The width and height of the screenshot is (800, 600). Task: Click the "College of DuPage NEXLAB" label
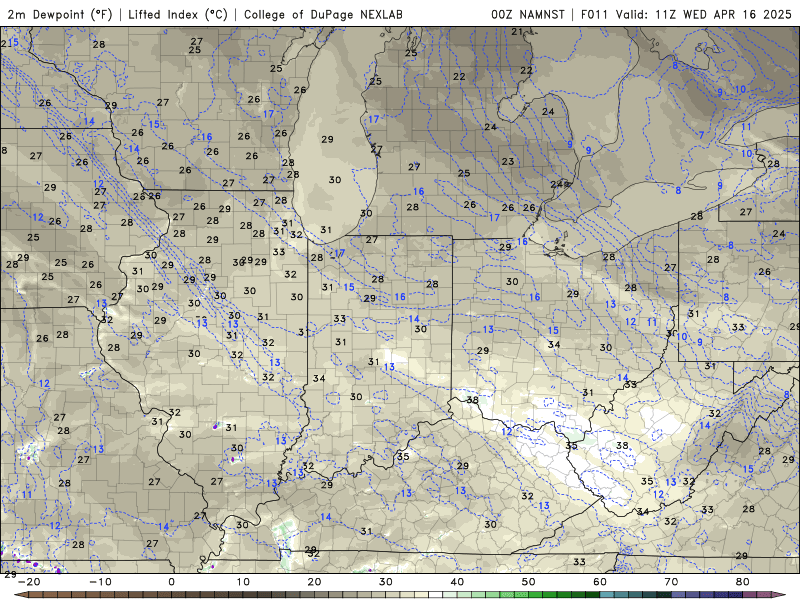point(323,14)
